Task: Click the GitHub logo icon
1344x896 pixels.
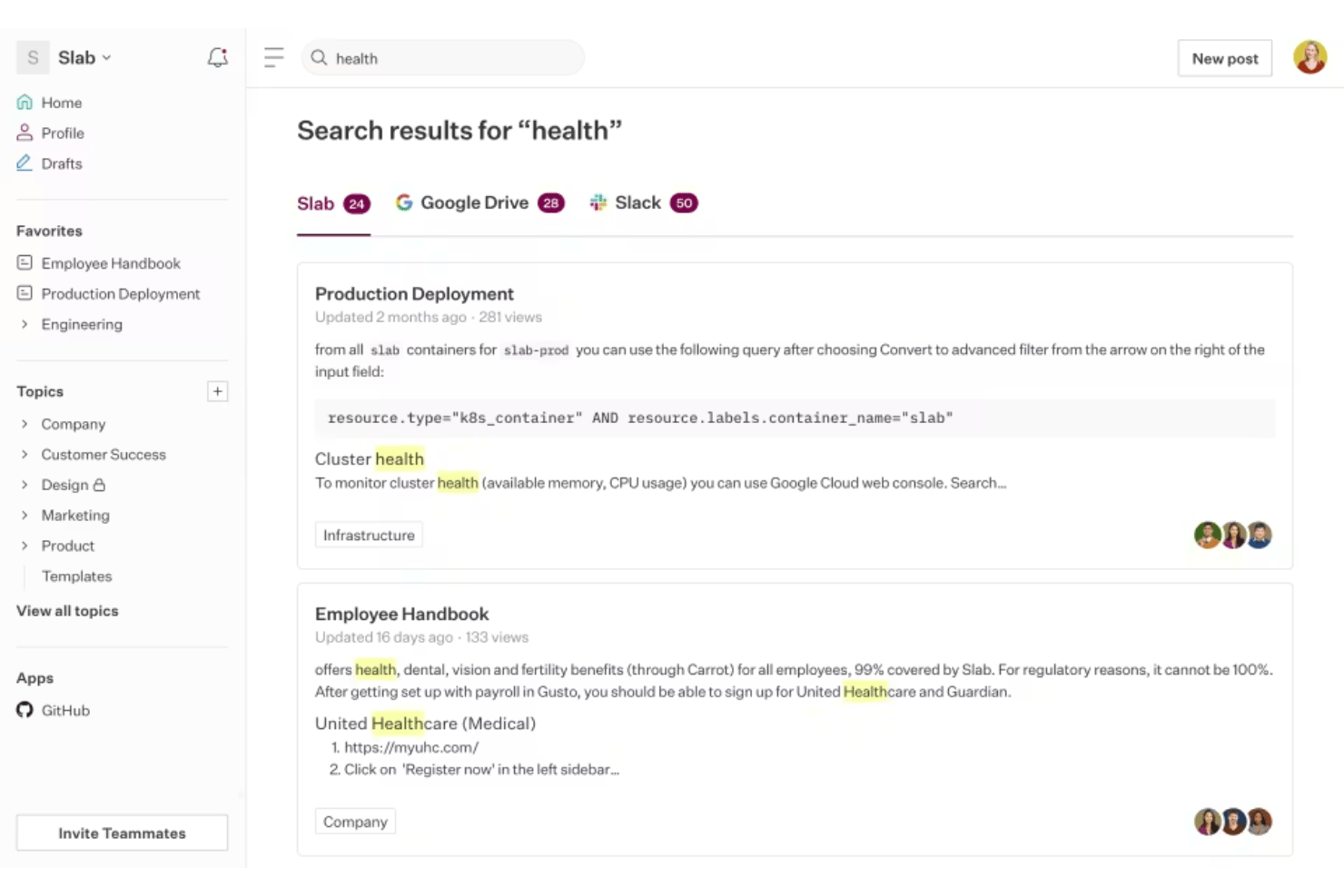Action: (25, 710)
